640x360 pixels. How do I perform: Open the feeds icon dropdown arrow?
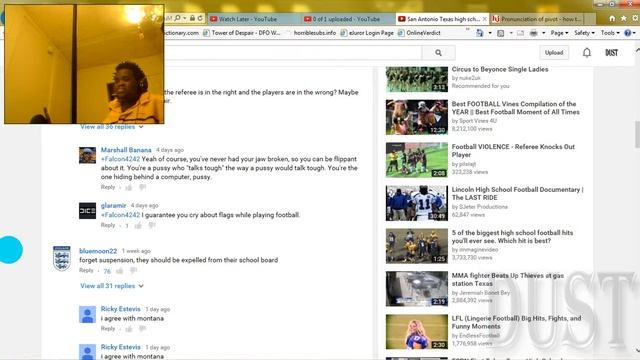[x=511, y=33]
